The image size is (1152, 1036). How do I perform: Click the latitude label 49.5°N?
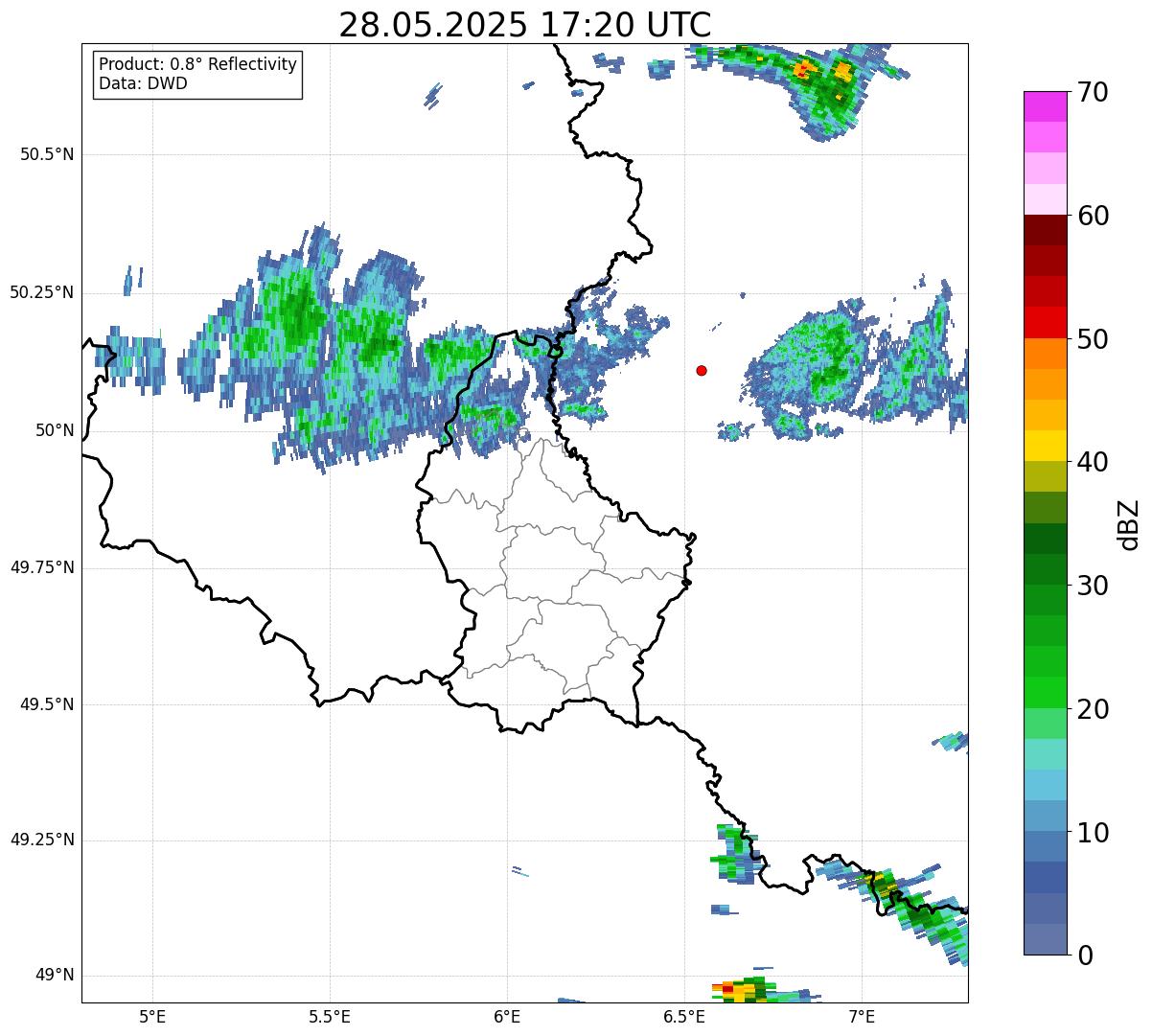(47, 704)
